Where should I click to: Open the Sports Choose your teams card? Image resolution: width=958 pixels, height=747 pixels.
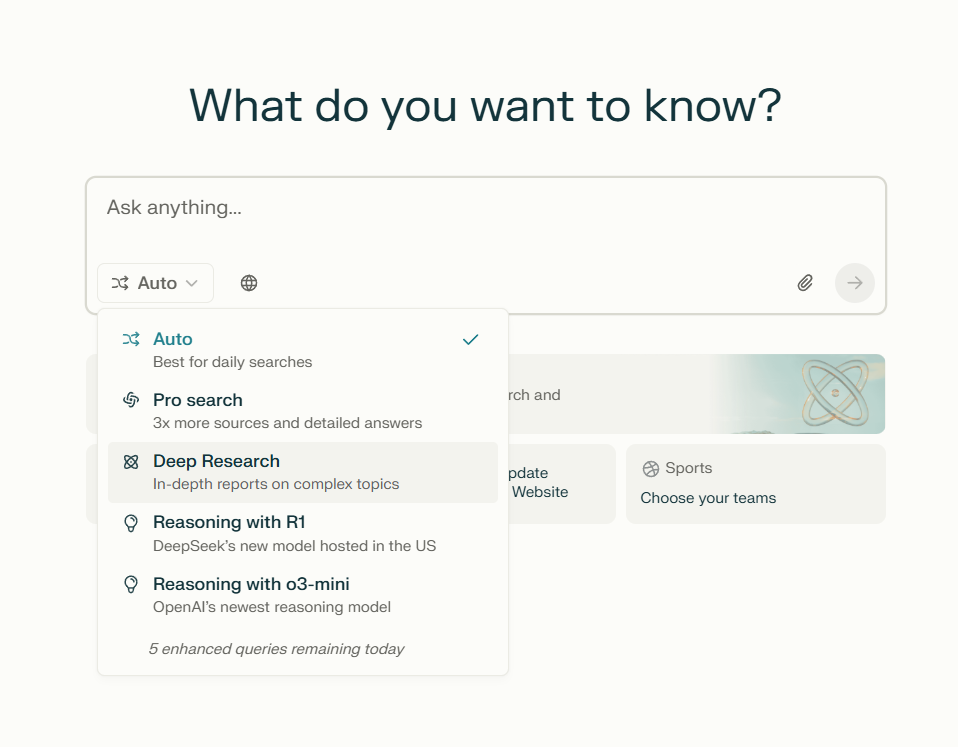pos(756,484)
